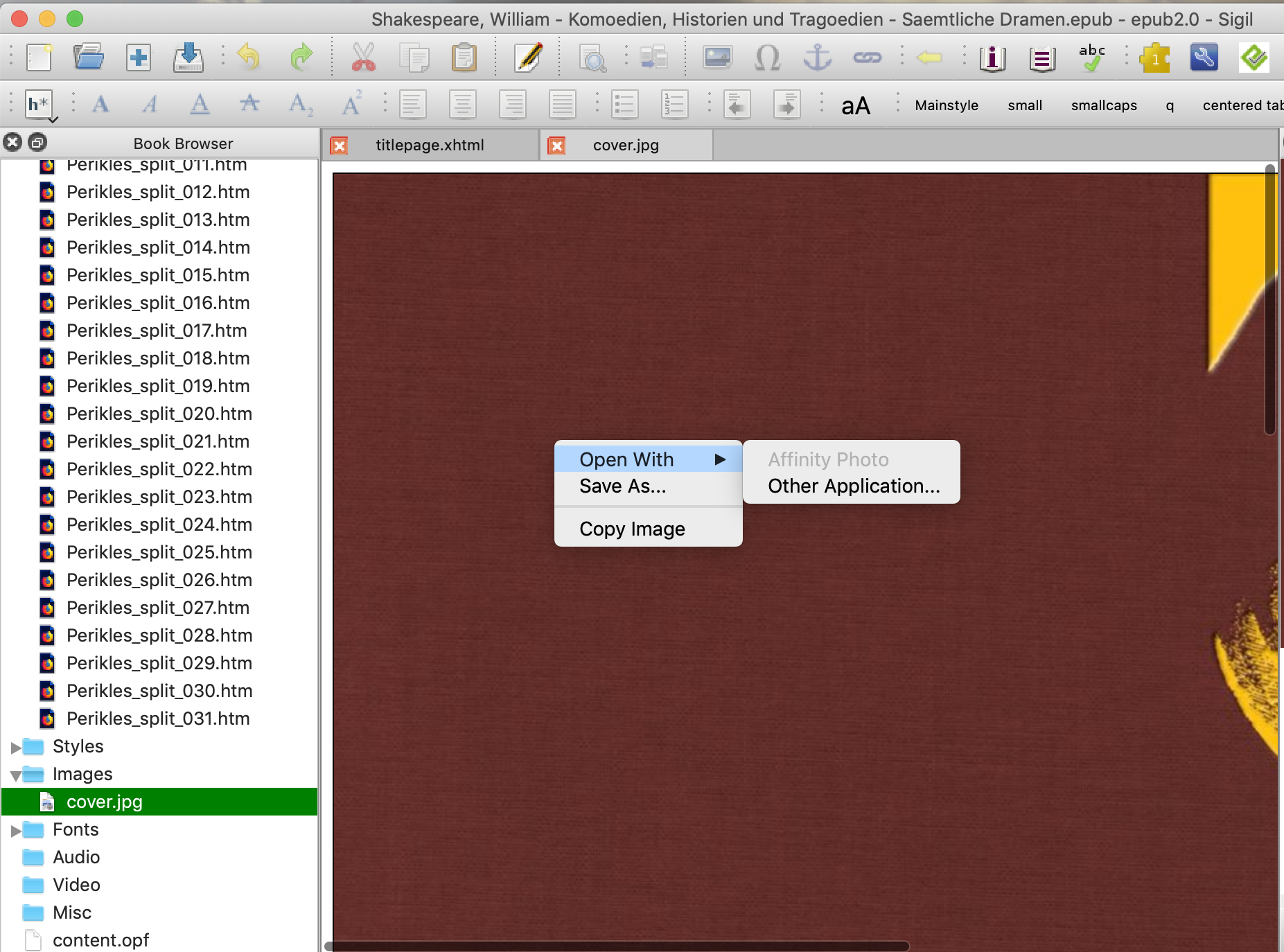Select Affinity Photo in submenu
This screenshot has width=1284, height=952.
coord(852,459)
